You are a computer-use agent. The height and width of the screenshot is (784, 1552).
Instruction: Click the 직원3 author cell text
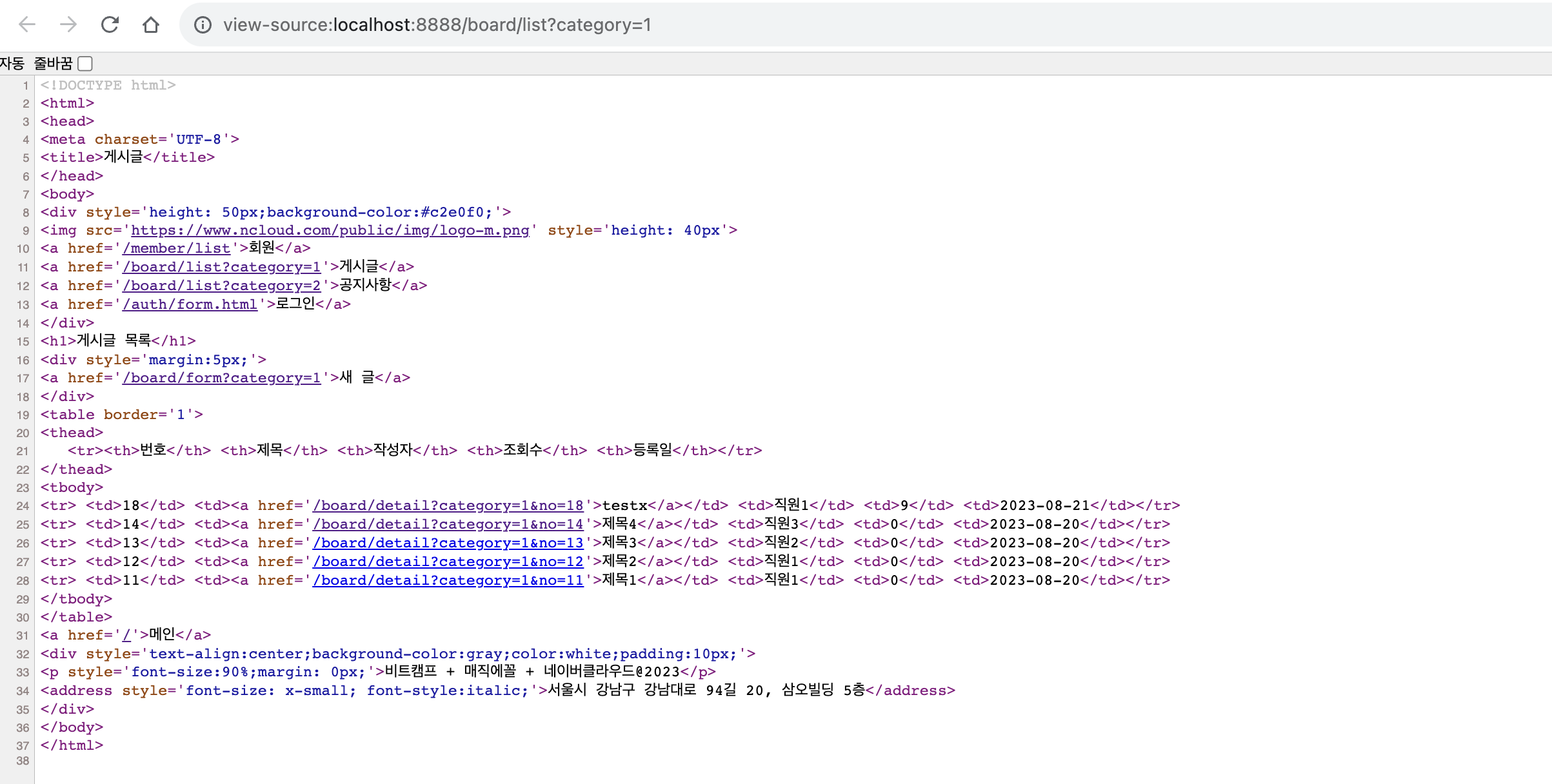(782, 524)
